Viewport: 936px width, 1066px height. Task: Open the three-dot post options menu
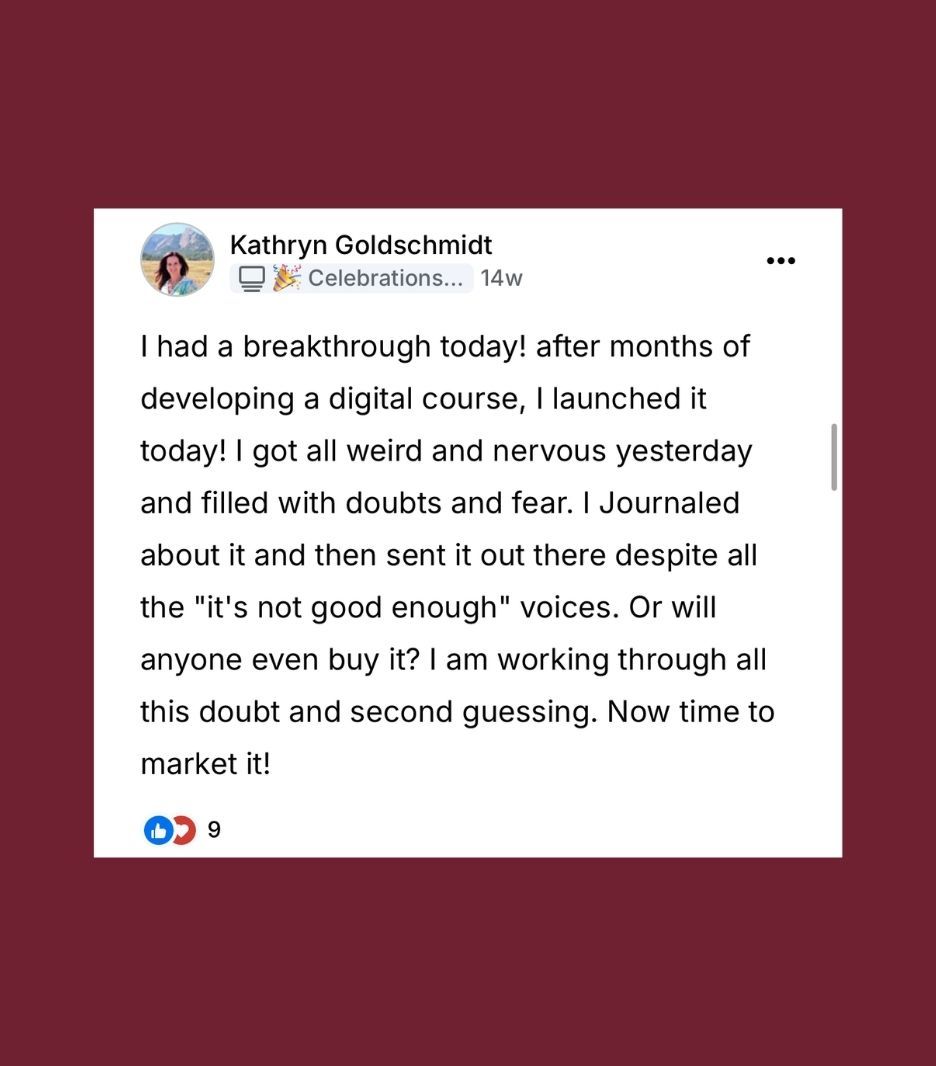click(x=780, y=261)
